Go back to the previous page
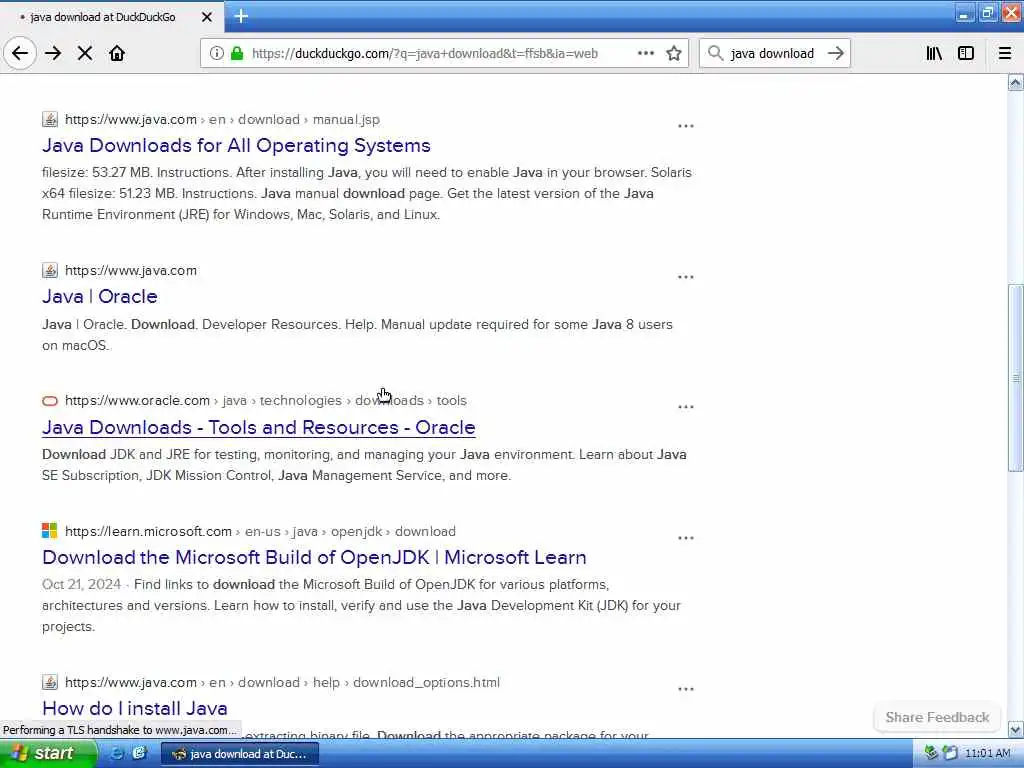The image size is (1024, 768). point(20,53)
